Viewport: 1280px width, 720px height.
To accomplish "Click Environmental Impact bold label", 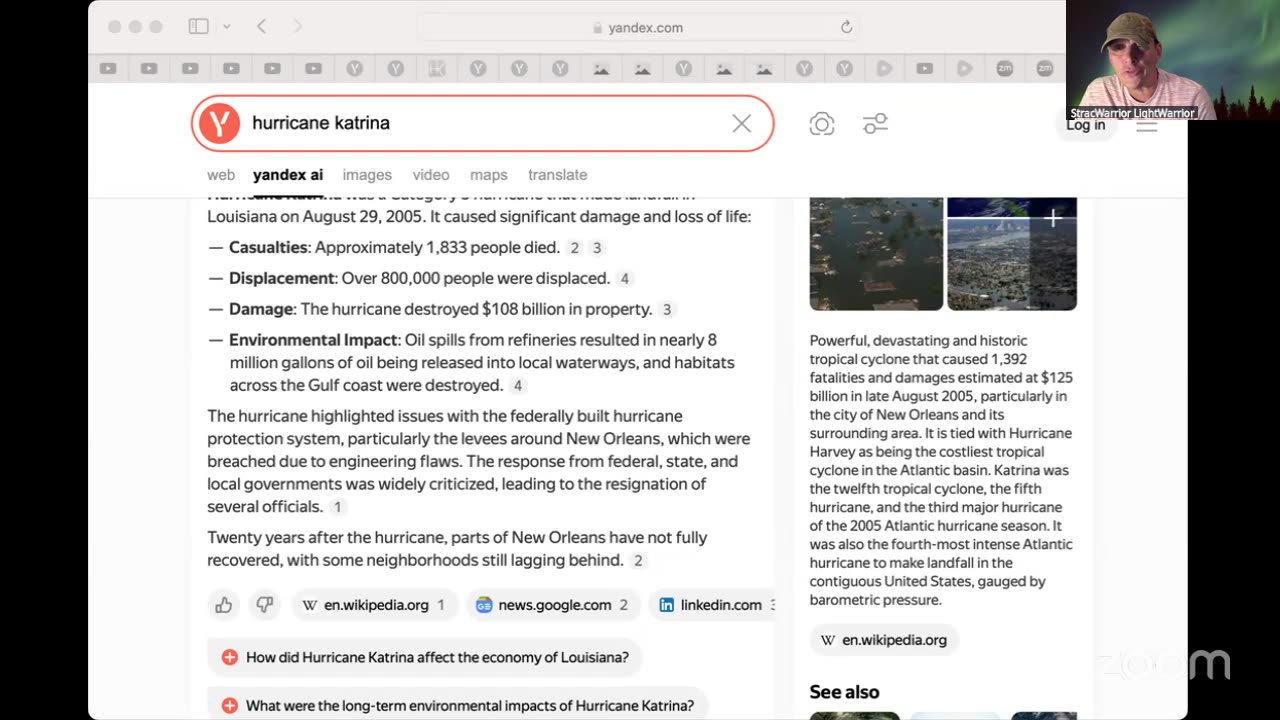I will coord(313,340).
